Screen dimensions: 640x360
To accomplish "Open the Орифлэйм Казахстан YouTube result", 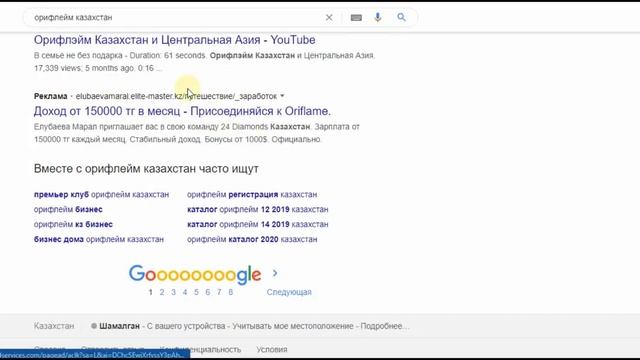I will pyautogui.click(x=174, y=40).
